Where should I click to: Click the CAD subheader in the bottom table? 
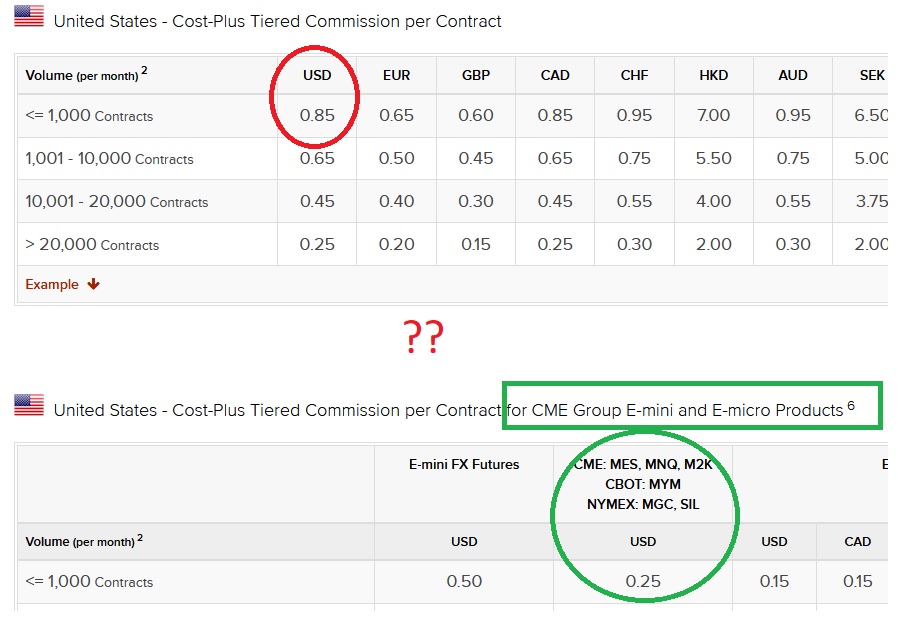(x=857, y=541)
